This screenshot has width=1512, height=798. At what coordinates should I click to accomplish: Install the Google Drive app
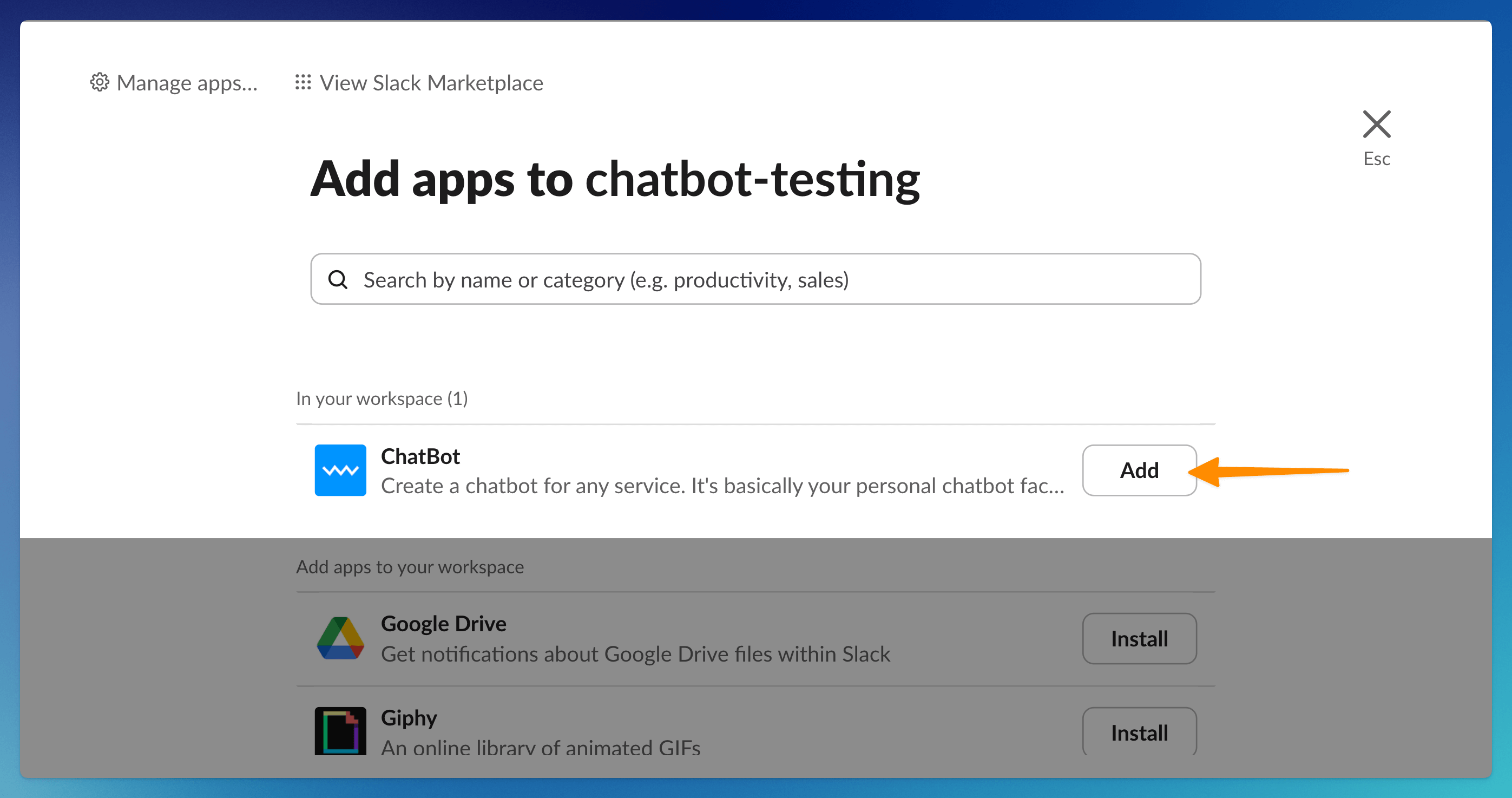coord(1139,638)
